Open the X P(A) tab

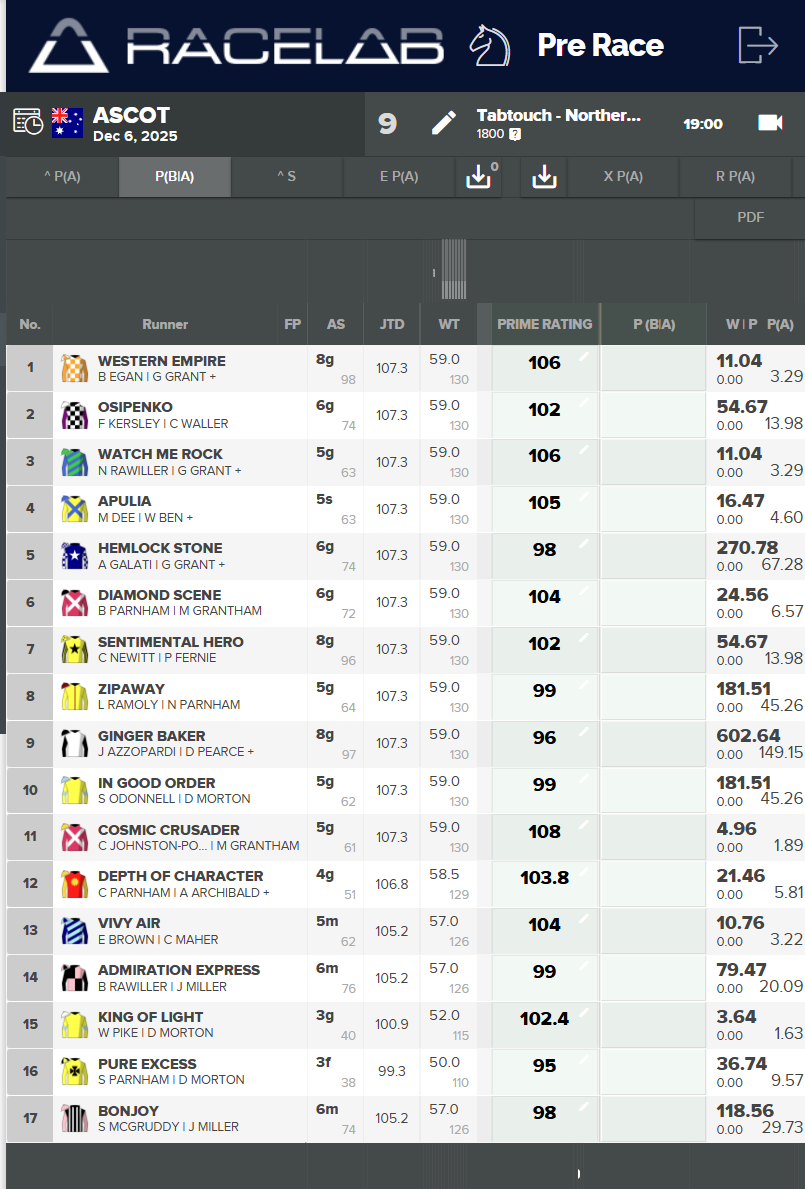[622, 177]
